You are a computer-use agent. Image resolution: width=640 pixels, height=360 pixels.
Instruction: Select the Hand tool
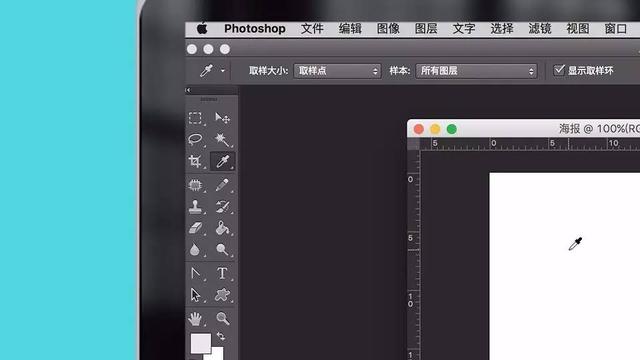[x=196, y=318]
